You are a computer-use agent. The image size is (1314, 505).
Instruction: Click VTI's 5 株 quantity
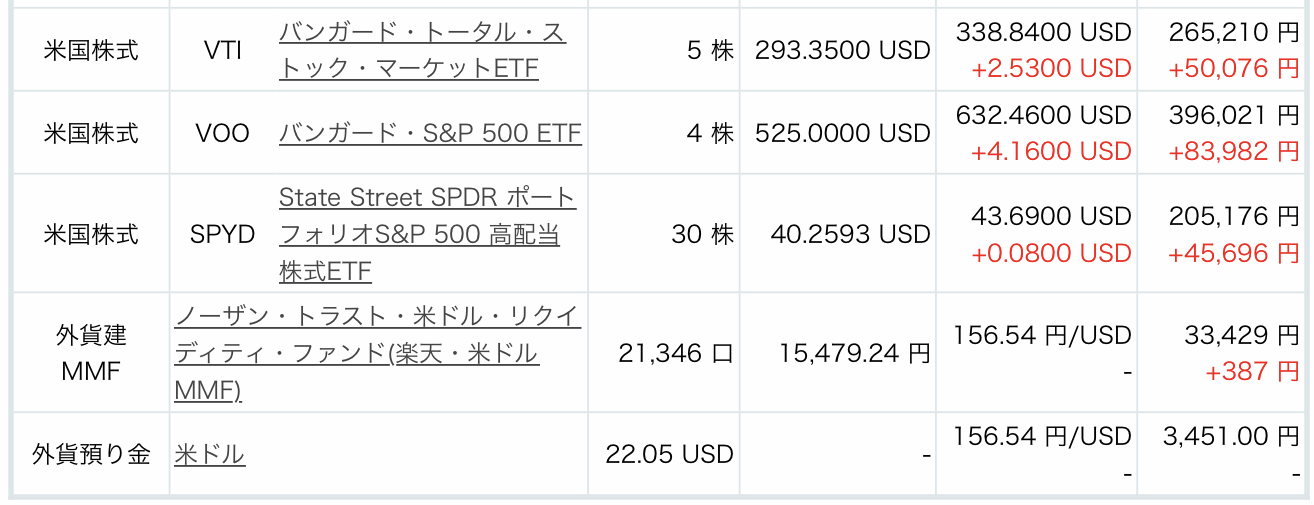[x=710, y=50]
